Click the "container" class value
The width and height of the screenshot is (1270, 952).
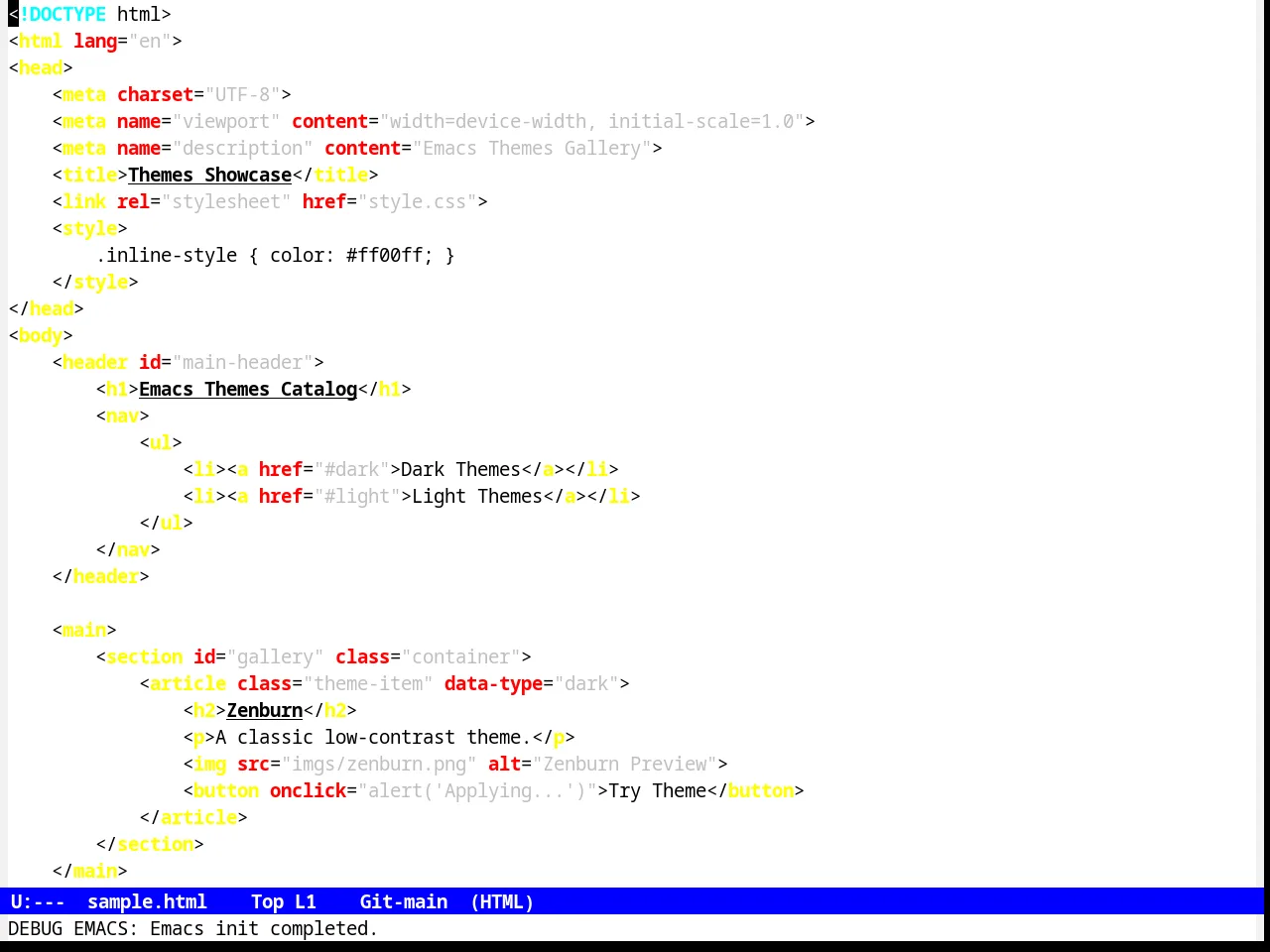coord(461,656)
